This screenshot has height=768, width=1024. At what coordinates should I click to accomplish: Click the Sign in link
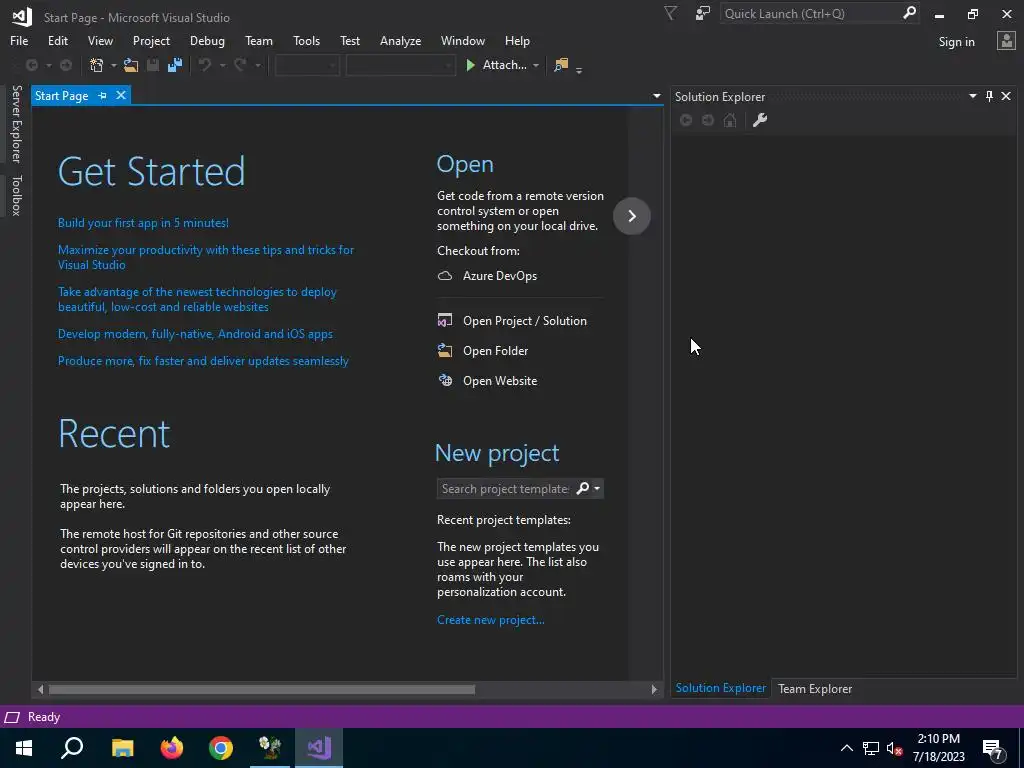click(956, 42)
